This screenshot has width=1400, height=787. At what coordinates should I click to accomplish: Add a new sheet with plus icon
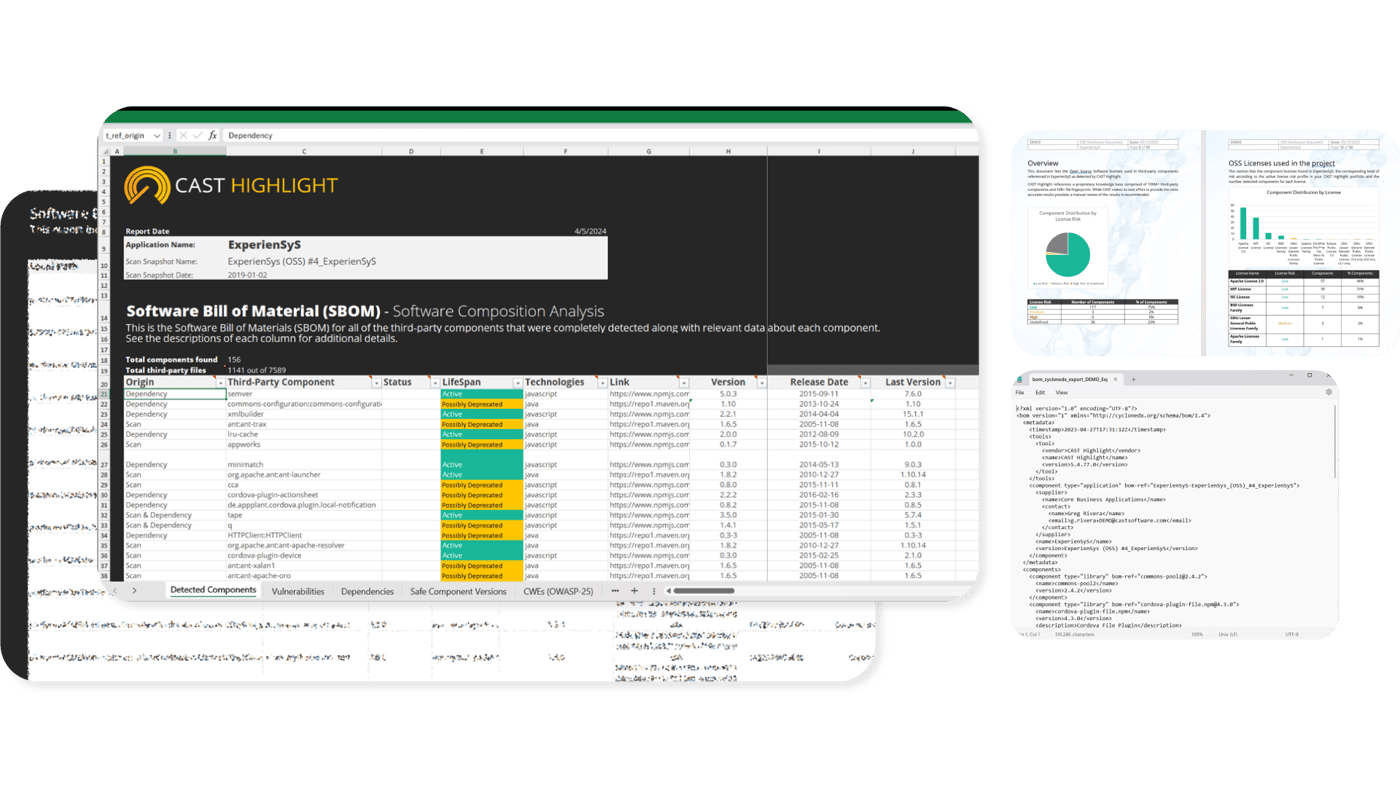[x=634, y=591]
